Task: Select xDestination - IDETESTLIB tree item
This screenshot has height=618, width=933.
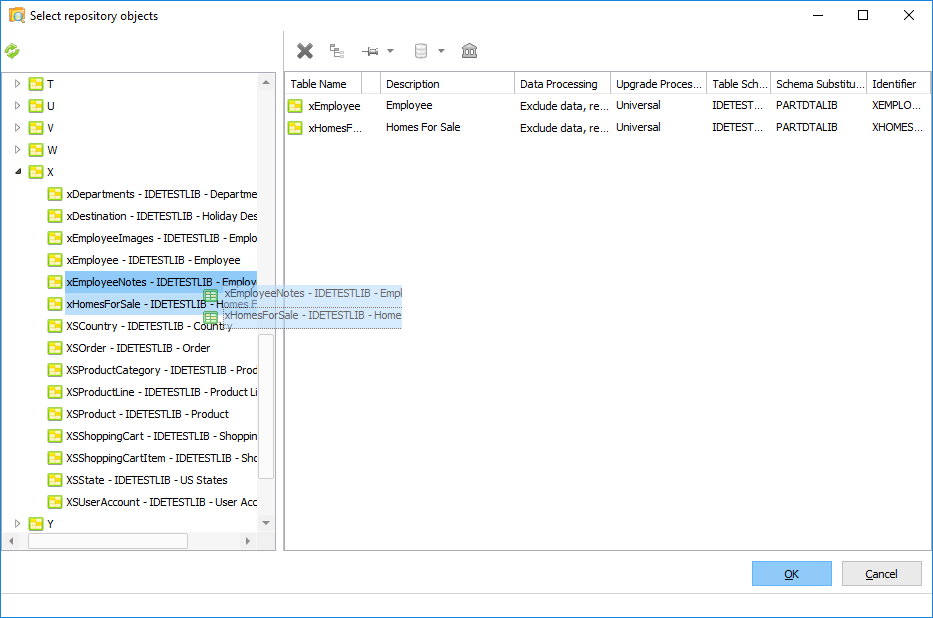Action: (x=161, y=216)
